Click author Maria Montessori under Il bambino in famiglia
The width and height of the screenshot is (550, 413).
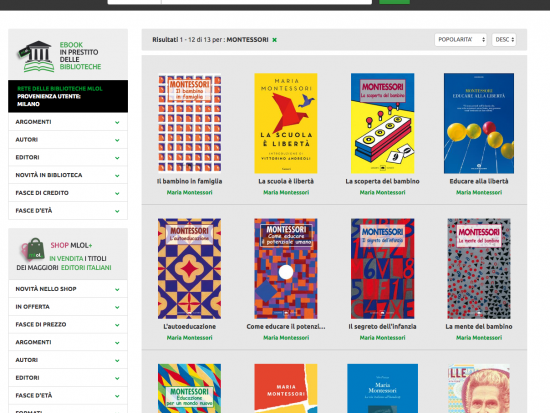[189, 192]
